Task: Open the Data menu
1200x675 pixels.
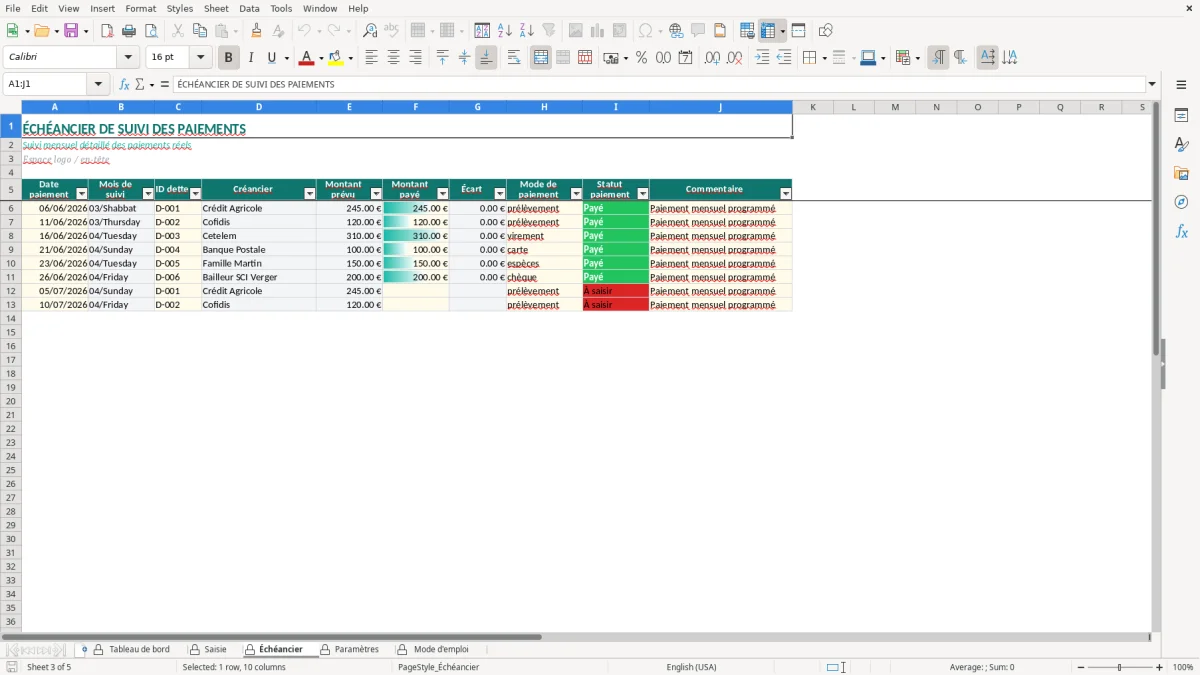Action: point(250,8)
